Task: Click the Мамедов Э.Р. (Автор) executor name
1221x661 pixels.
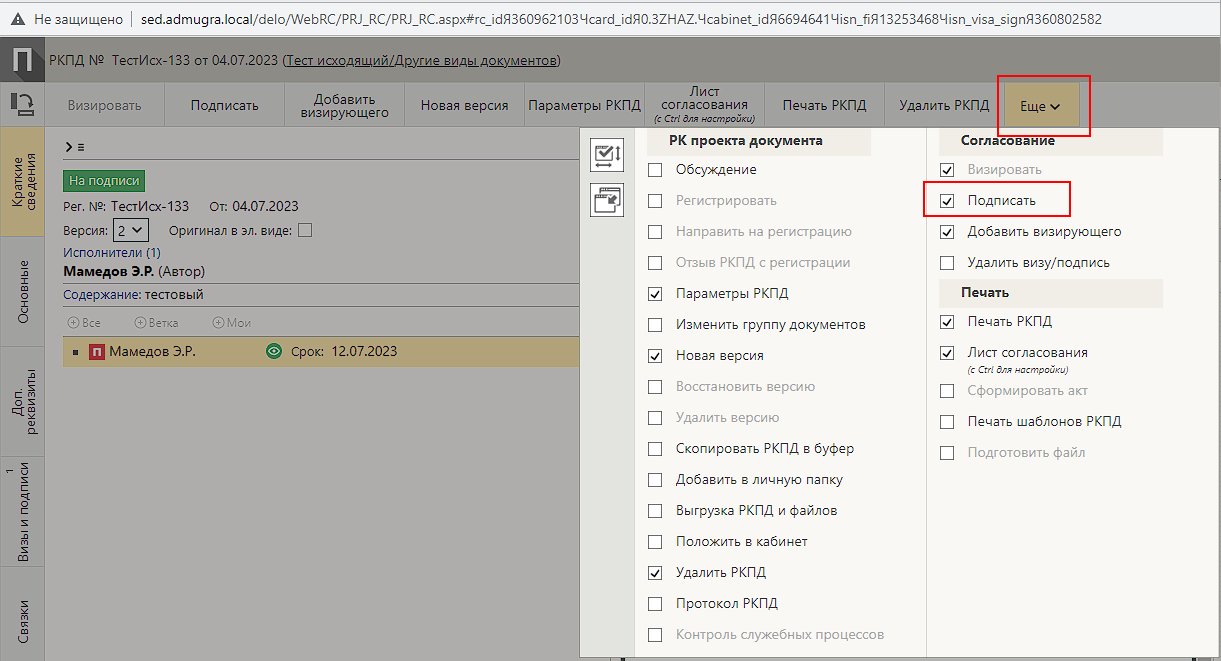Action: (134, 271)
